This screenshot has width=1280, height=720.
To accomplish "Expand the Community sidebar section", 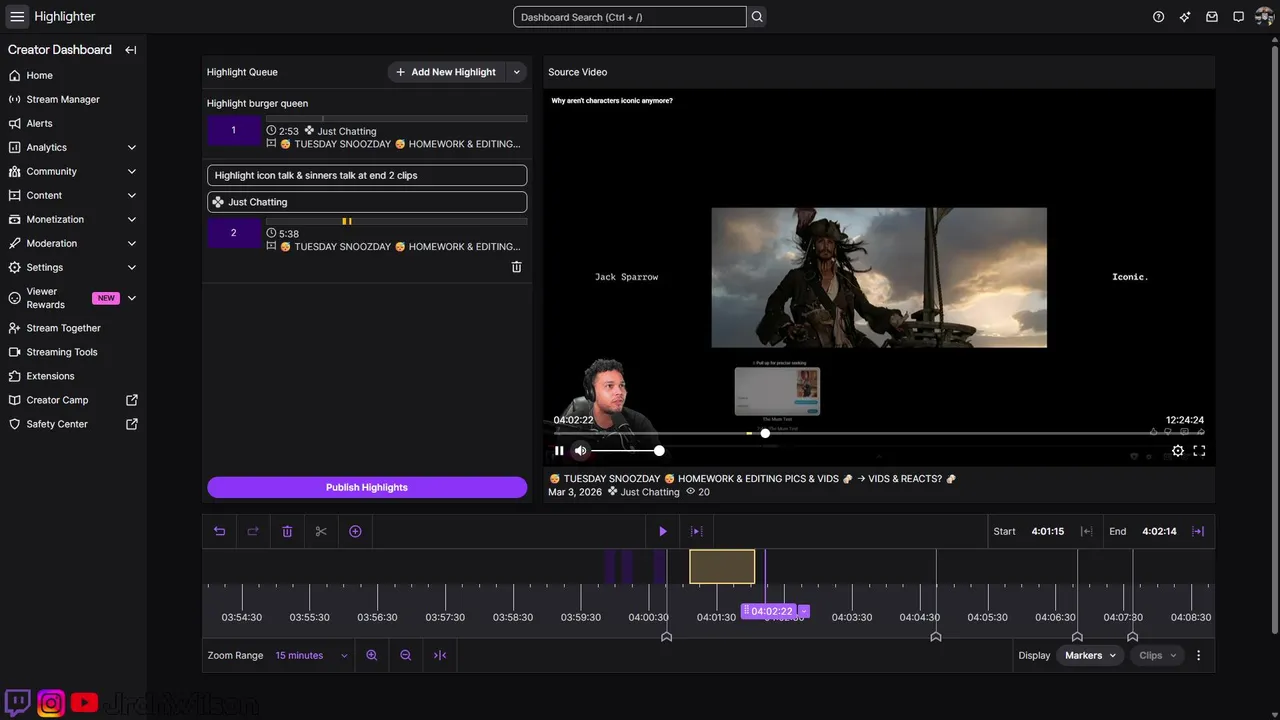I will click(x=132, y=171).
